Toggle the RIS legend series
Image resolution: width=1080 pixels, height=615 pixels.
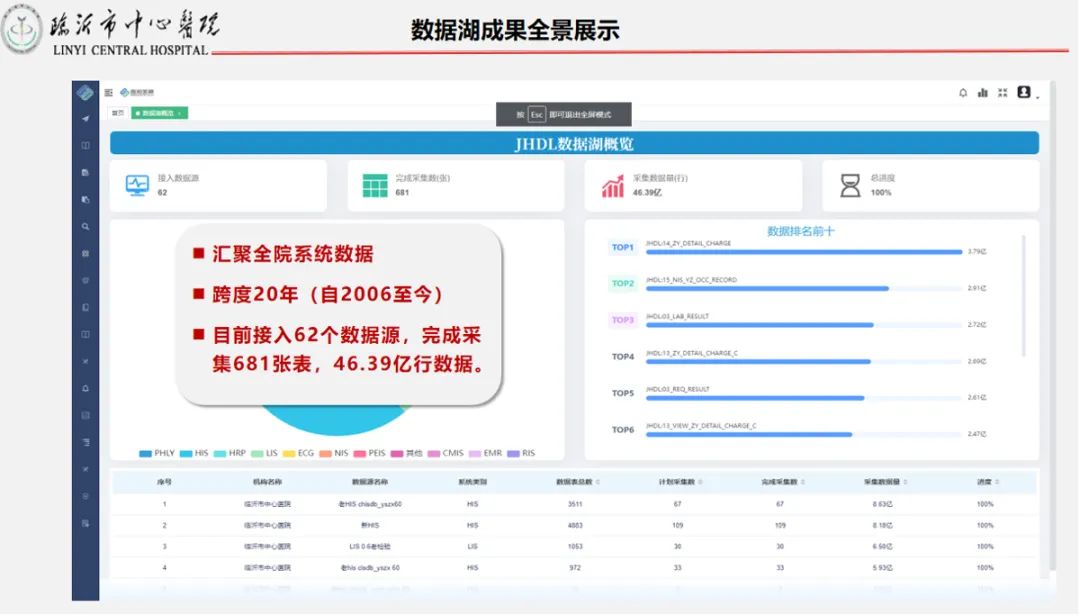(x=521, y=453)
